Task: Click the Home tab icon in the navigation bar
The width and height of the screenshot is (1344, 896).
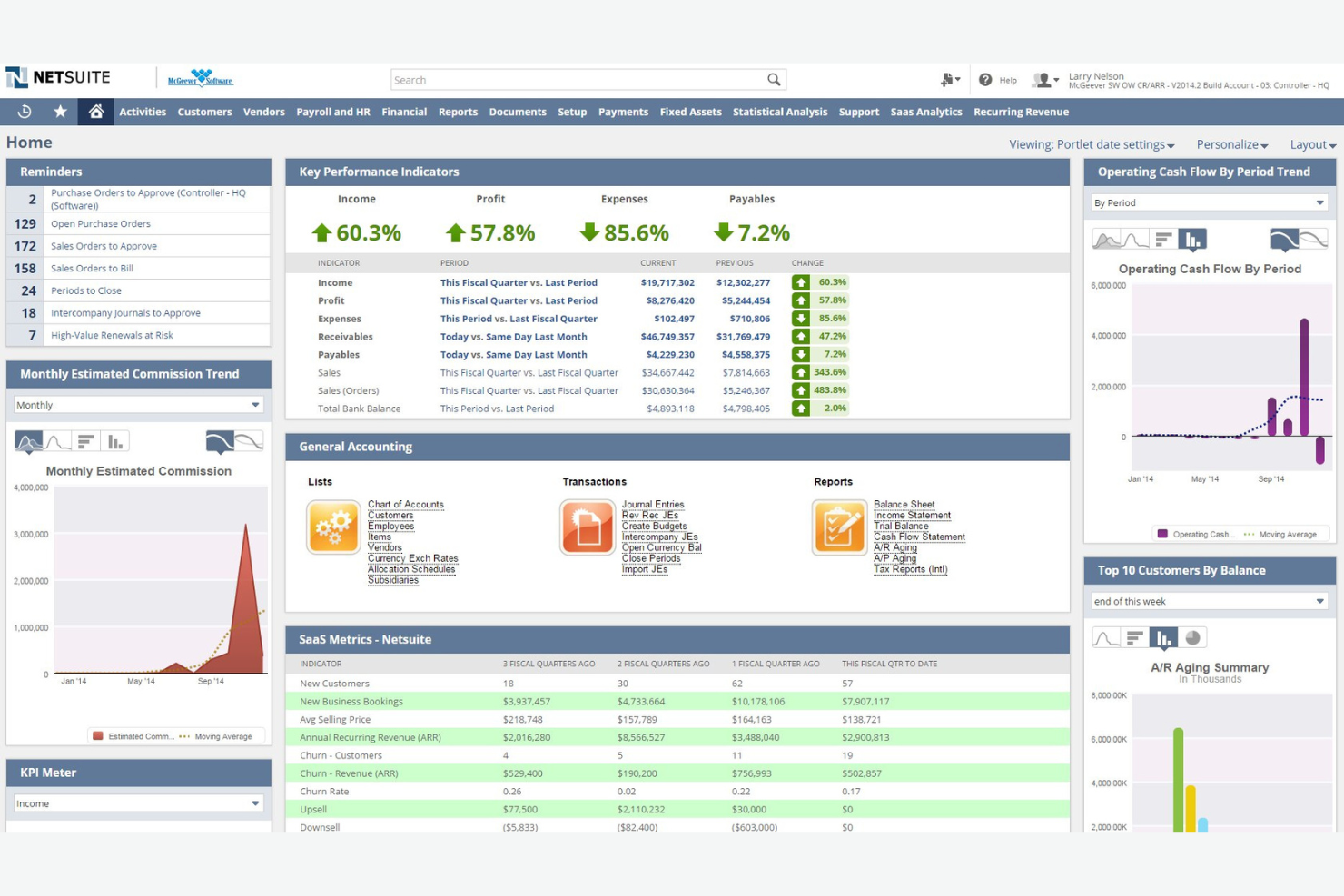Action: 95,112
